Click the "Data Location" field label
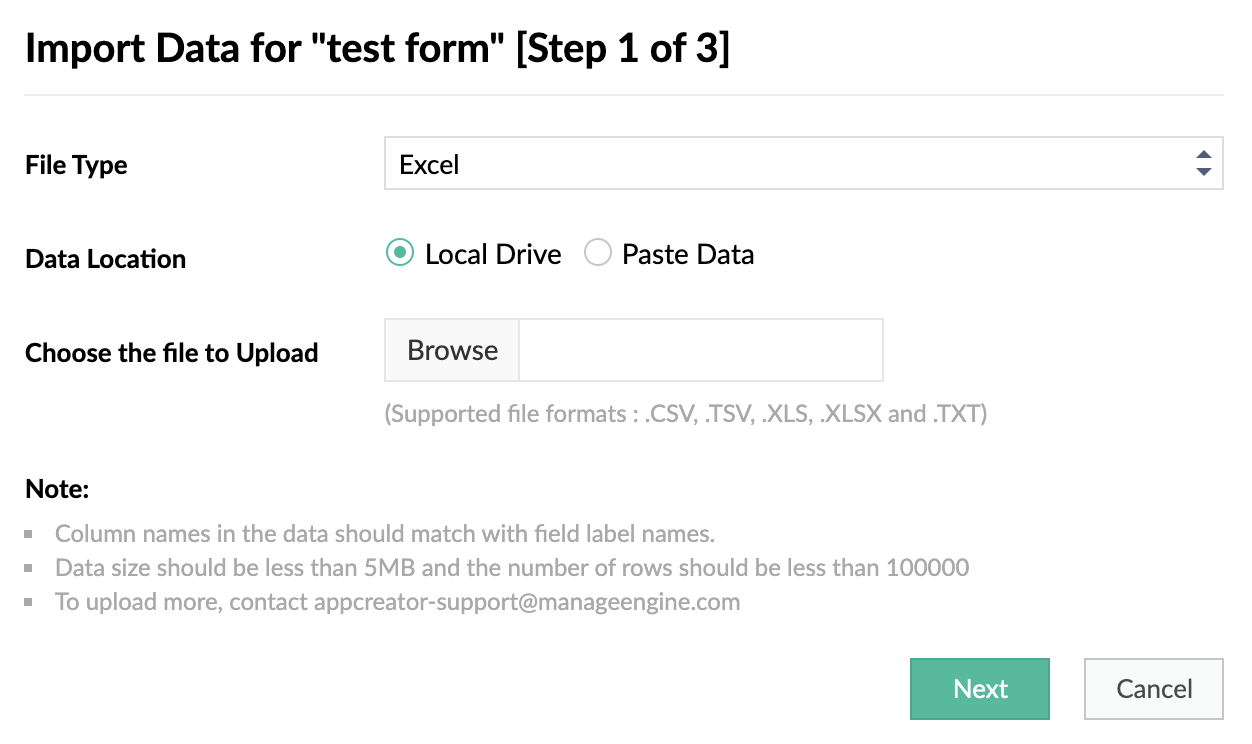 pyautogui.click(x=105, y=259)
